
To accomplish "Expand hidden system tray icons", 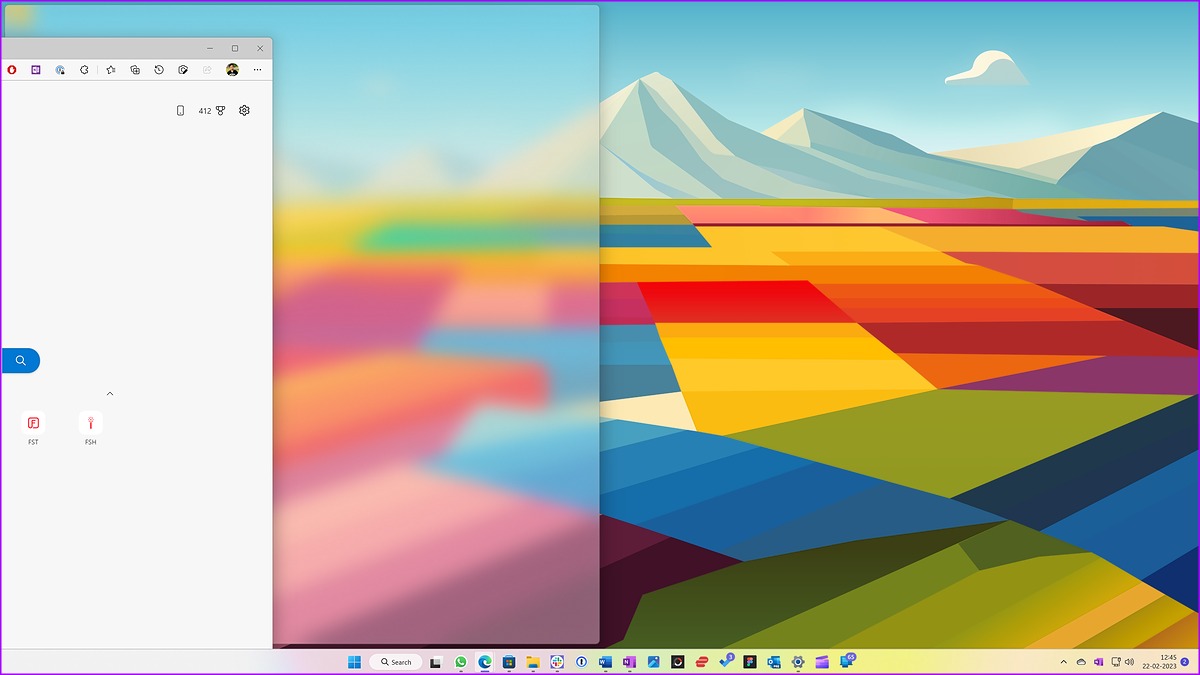I will pyautogui.click(x=1063, y=662).
